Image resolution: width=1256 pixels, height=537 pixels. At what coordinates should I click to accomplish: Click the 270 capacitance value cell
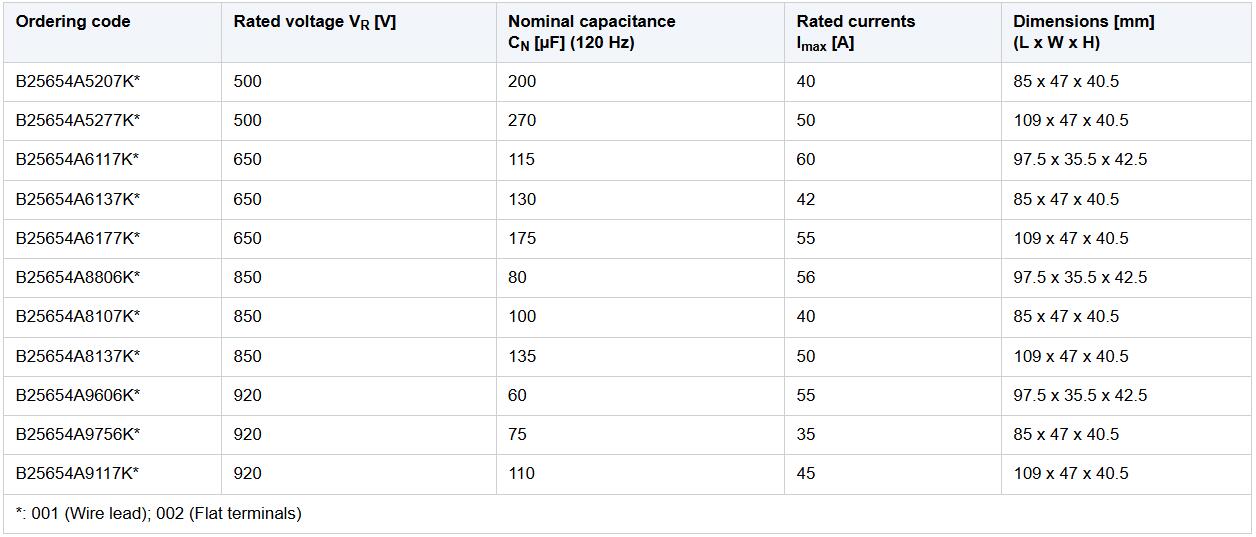pos(522,120)
